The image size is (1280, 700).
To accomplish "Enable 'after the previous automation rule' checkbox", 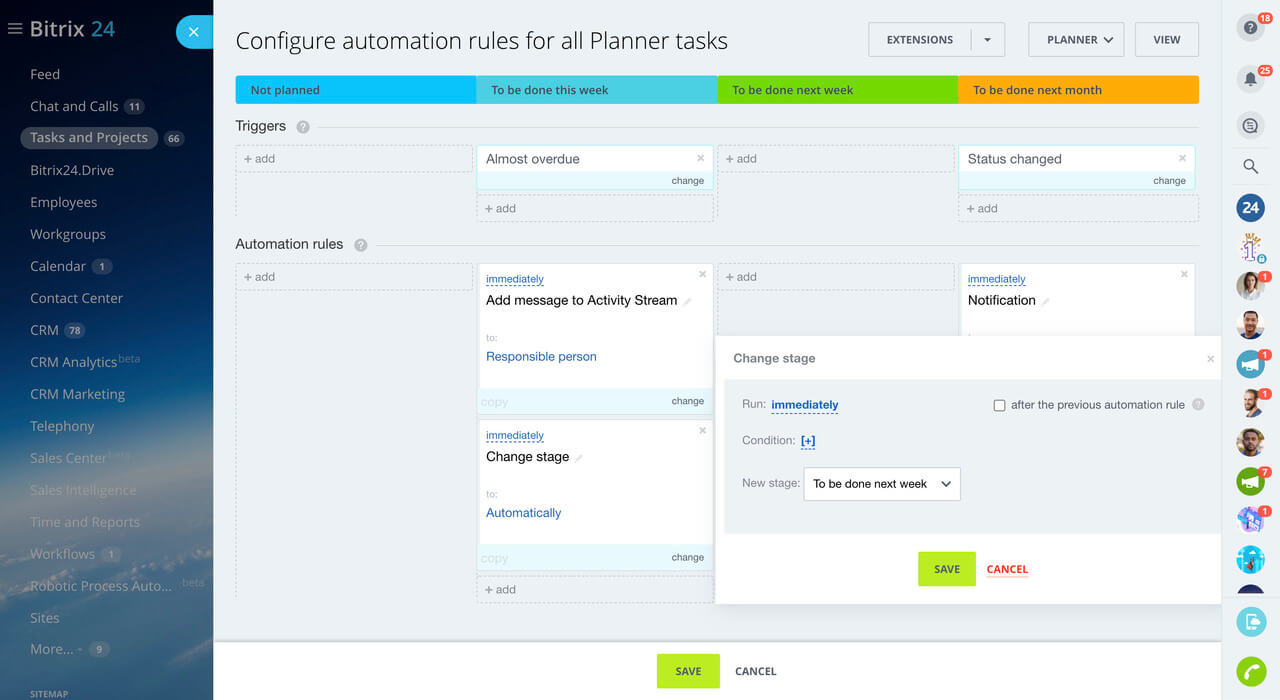I will pyautogui.click(x=999, y=405).
